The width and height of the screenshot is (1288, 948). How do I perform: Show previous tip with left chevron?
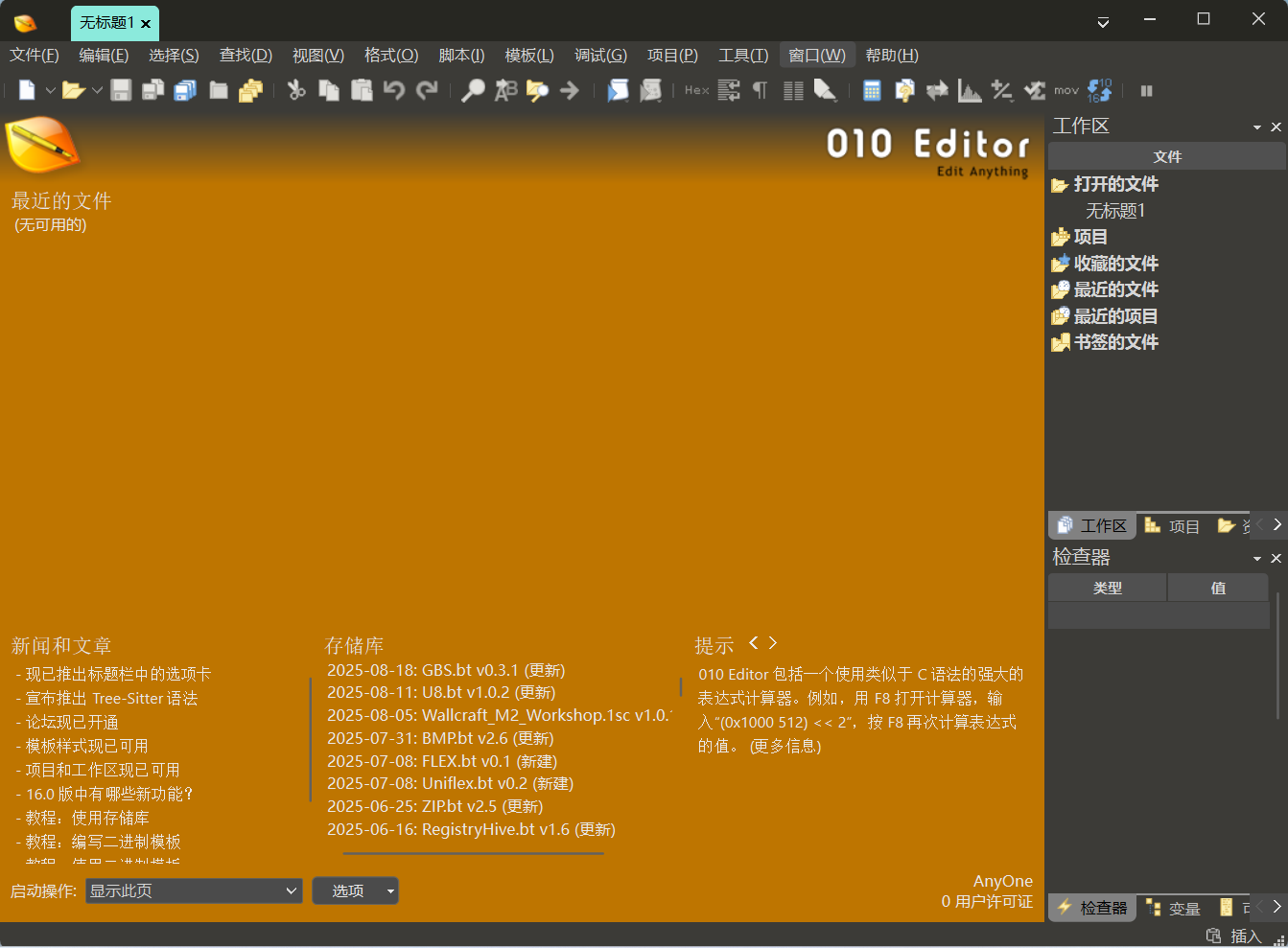click(754, 643)
